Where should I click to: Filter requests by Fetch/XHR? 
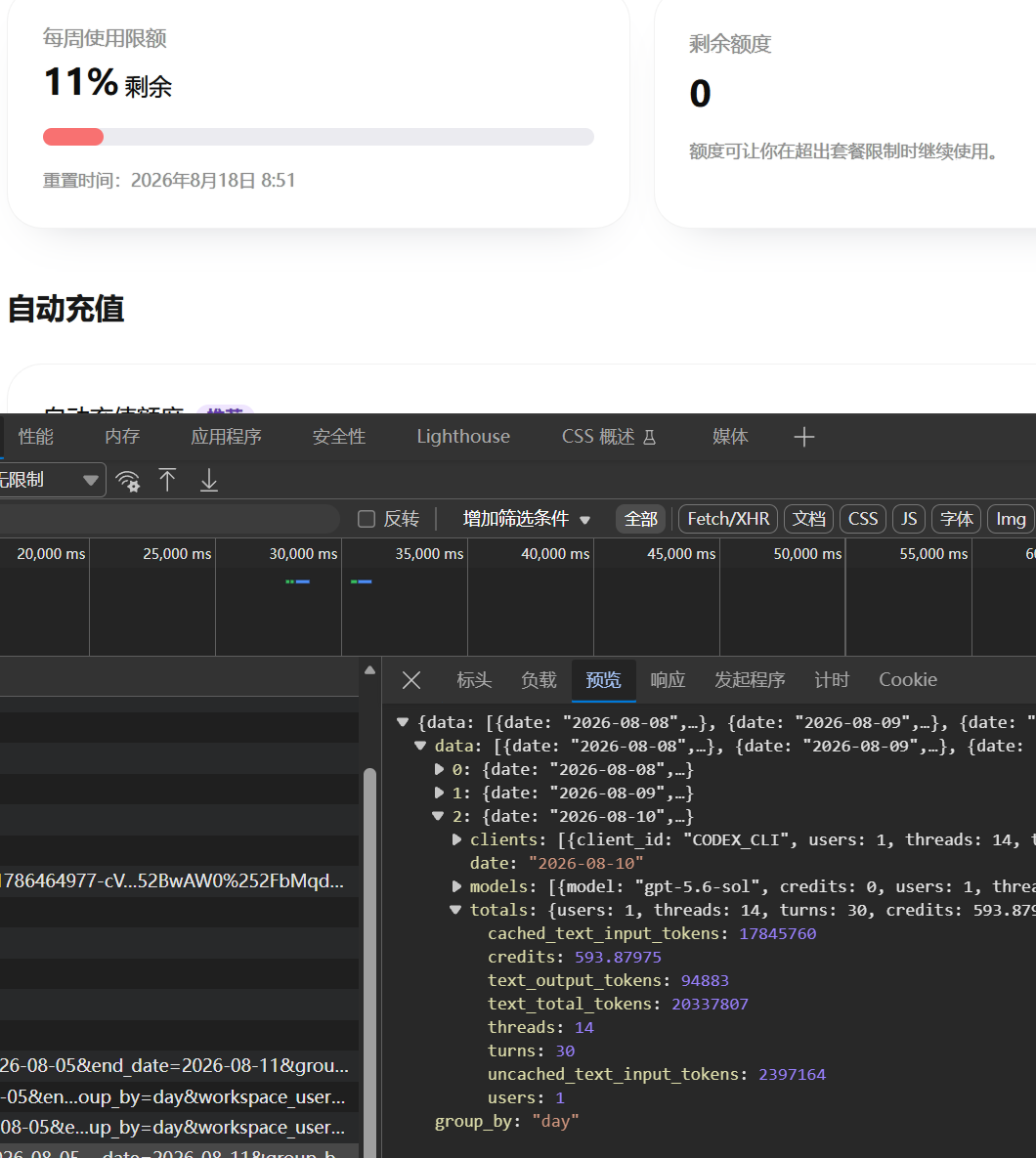coord(728,519)
